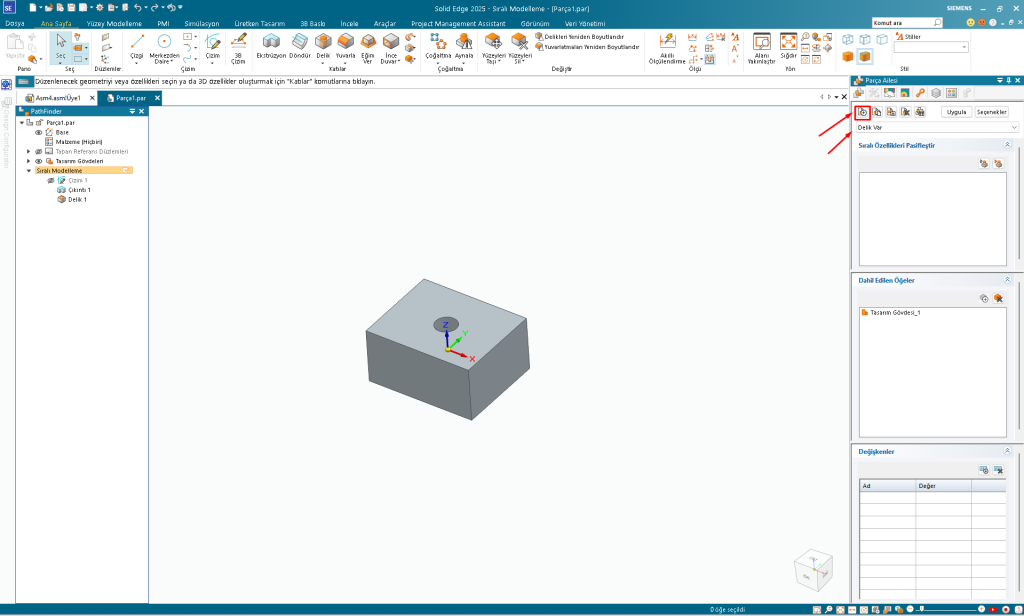Show hidden Taban Referans Düzlemleri planes

point(39,151)
